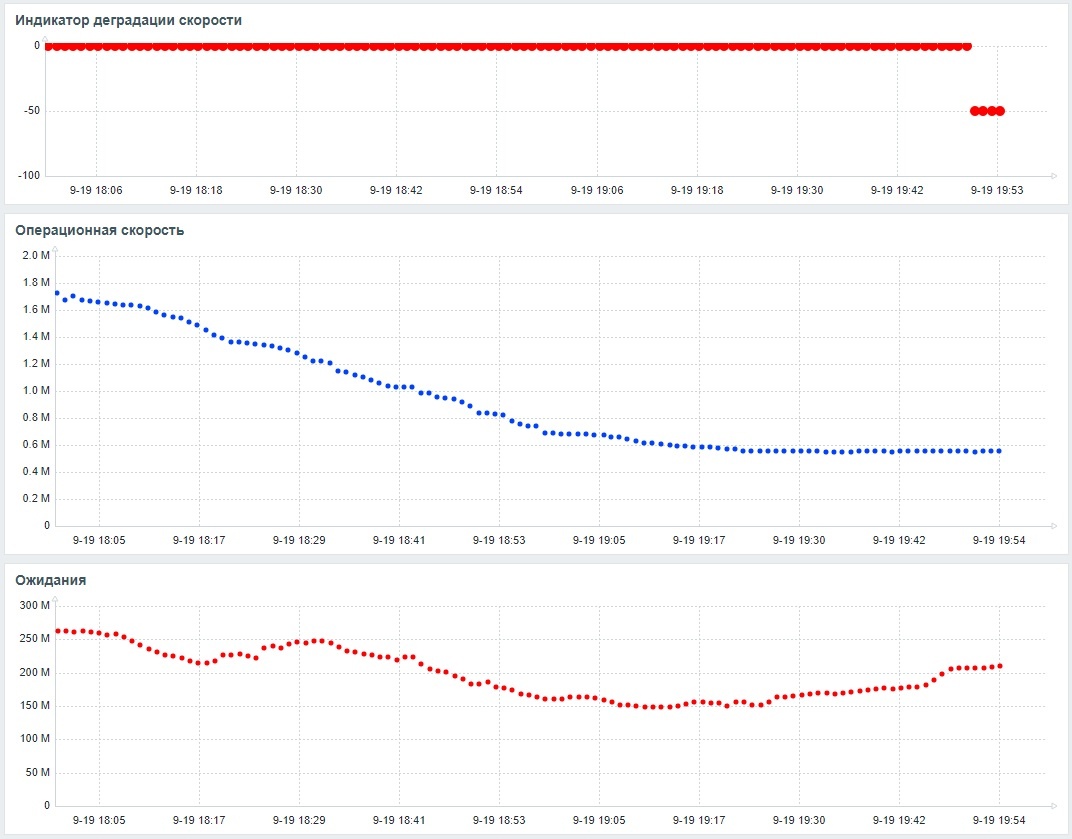This screenshot has width=1072, height=839.
Task: Select the first red point in Ожидания chart
Action: [57, 630]
